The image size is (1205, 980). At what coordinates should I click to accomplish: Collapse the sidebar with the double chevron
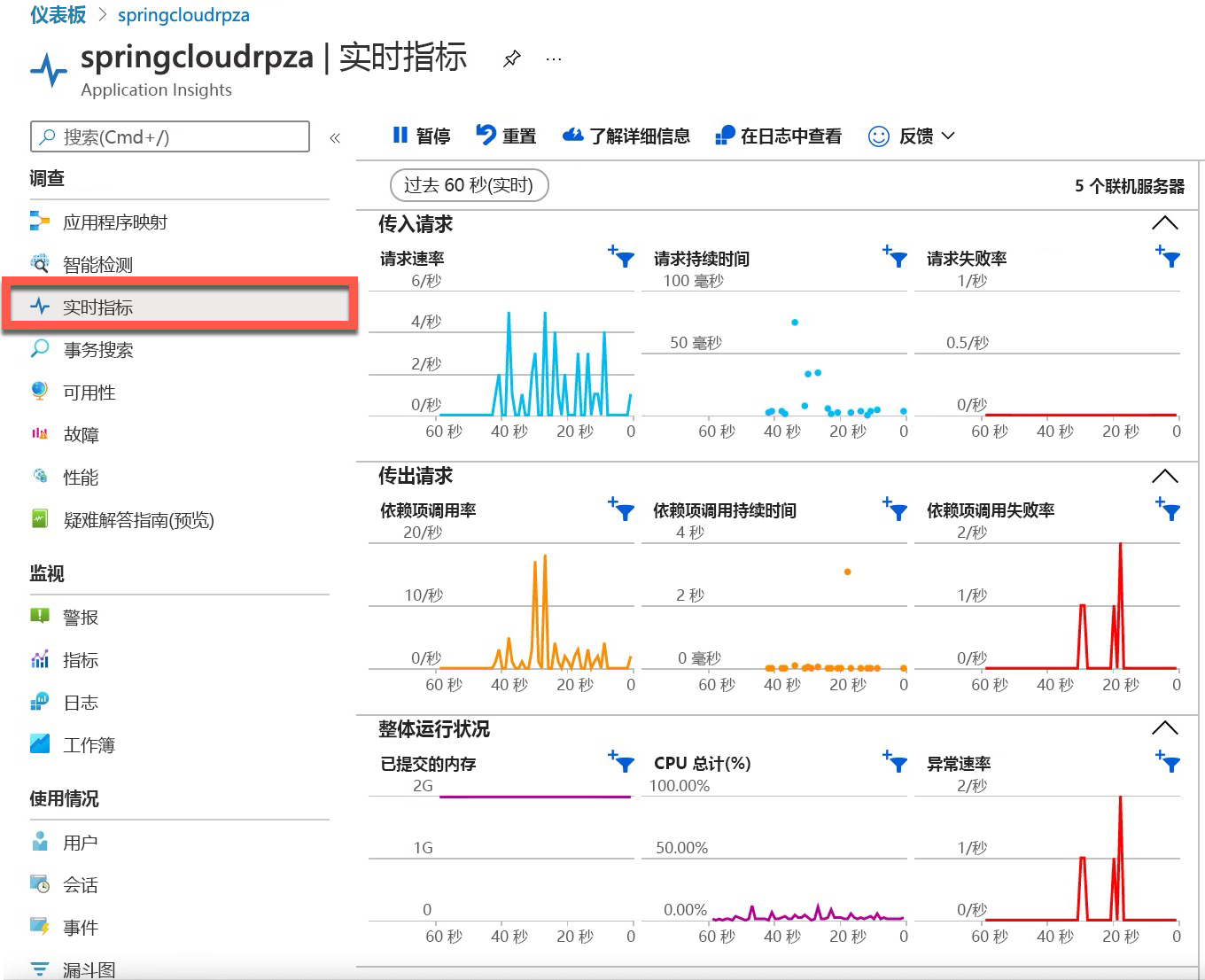point(335,137)
